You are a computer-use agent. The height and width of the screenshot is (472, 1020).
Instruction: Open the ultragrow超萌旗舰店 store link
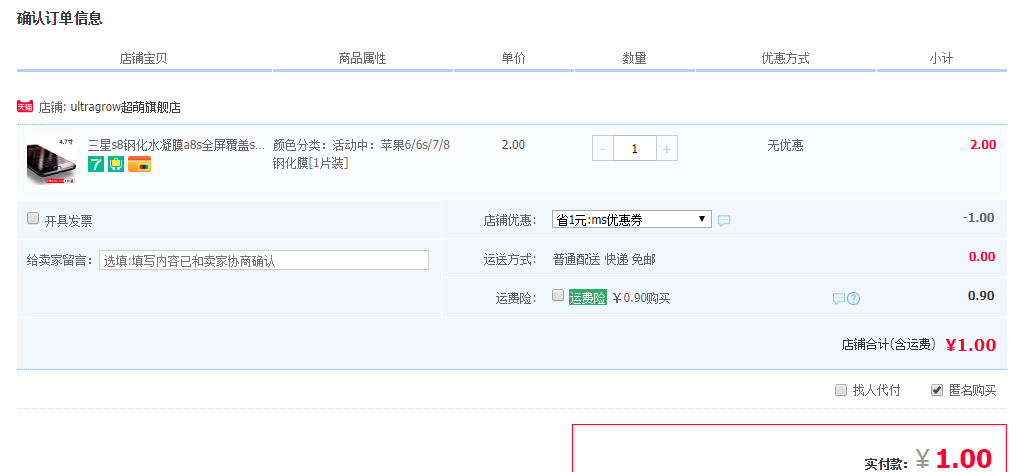click(124, 107)
